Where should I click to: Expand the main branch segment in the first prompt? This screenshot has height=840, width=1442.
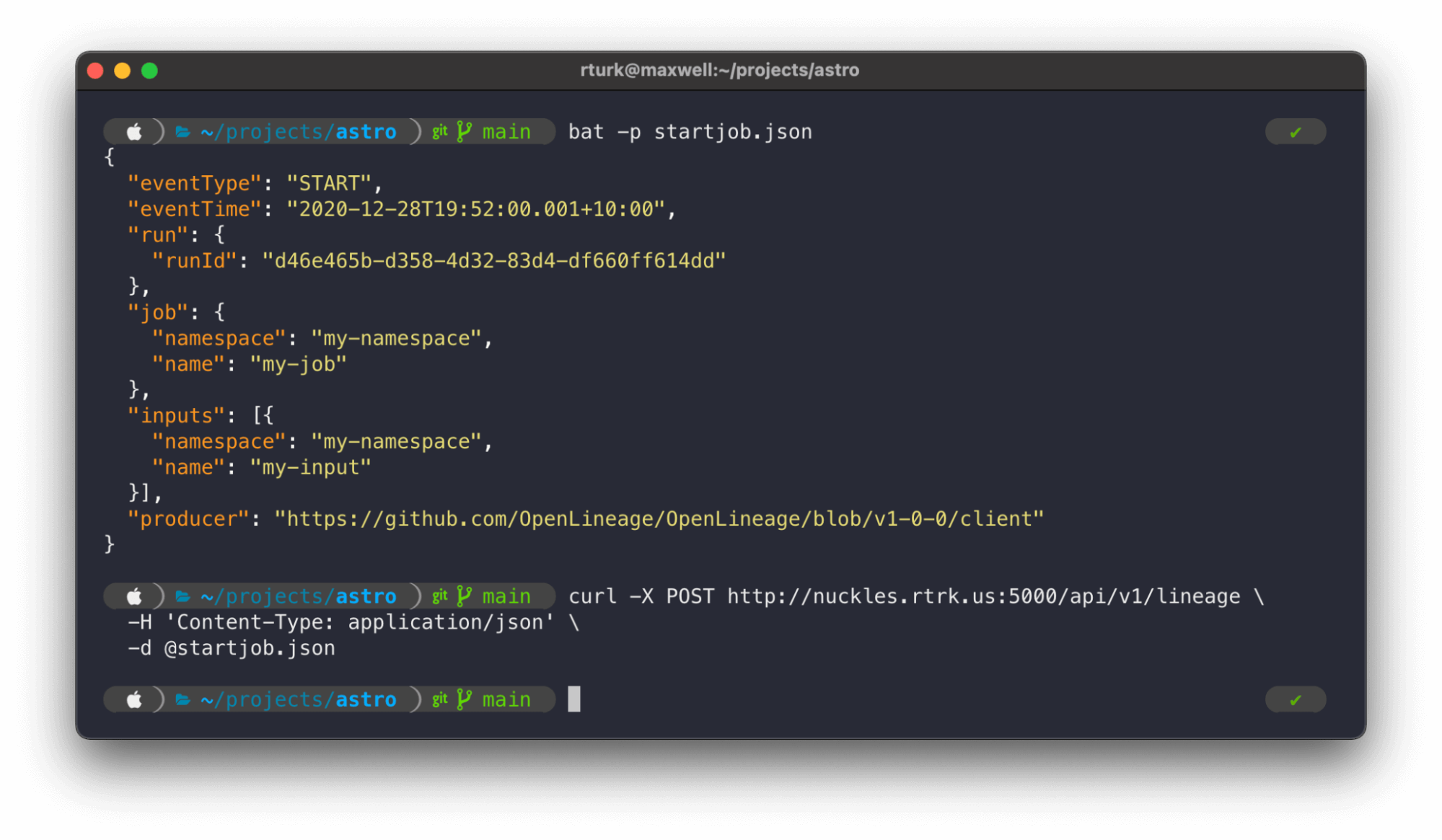point(505,131)
